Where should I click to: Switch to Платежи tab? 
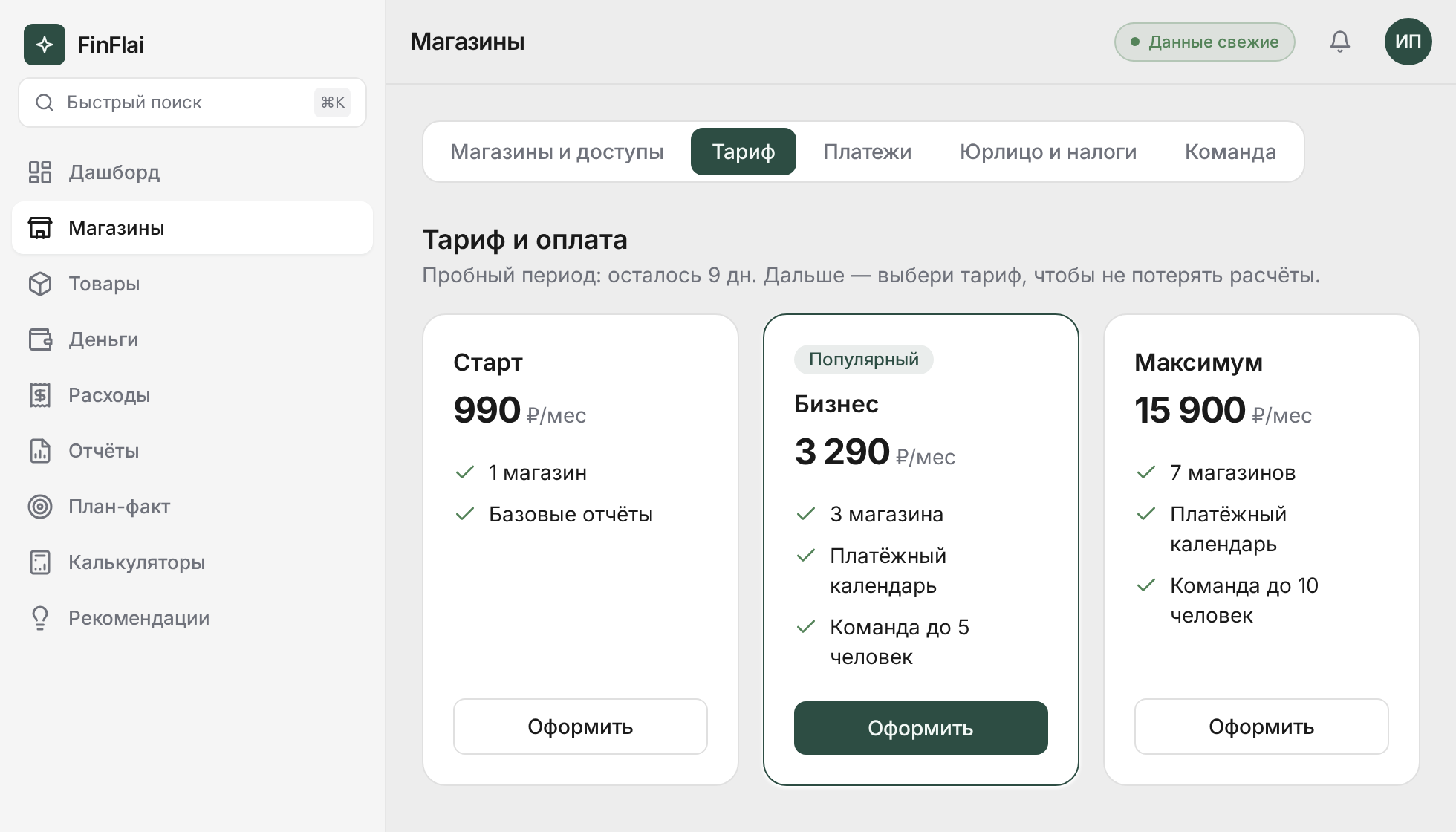point(867,152)
